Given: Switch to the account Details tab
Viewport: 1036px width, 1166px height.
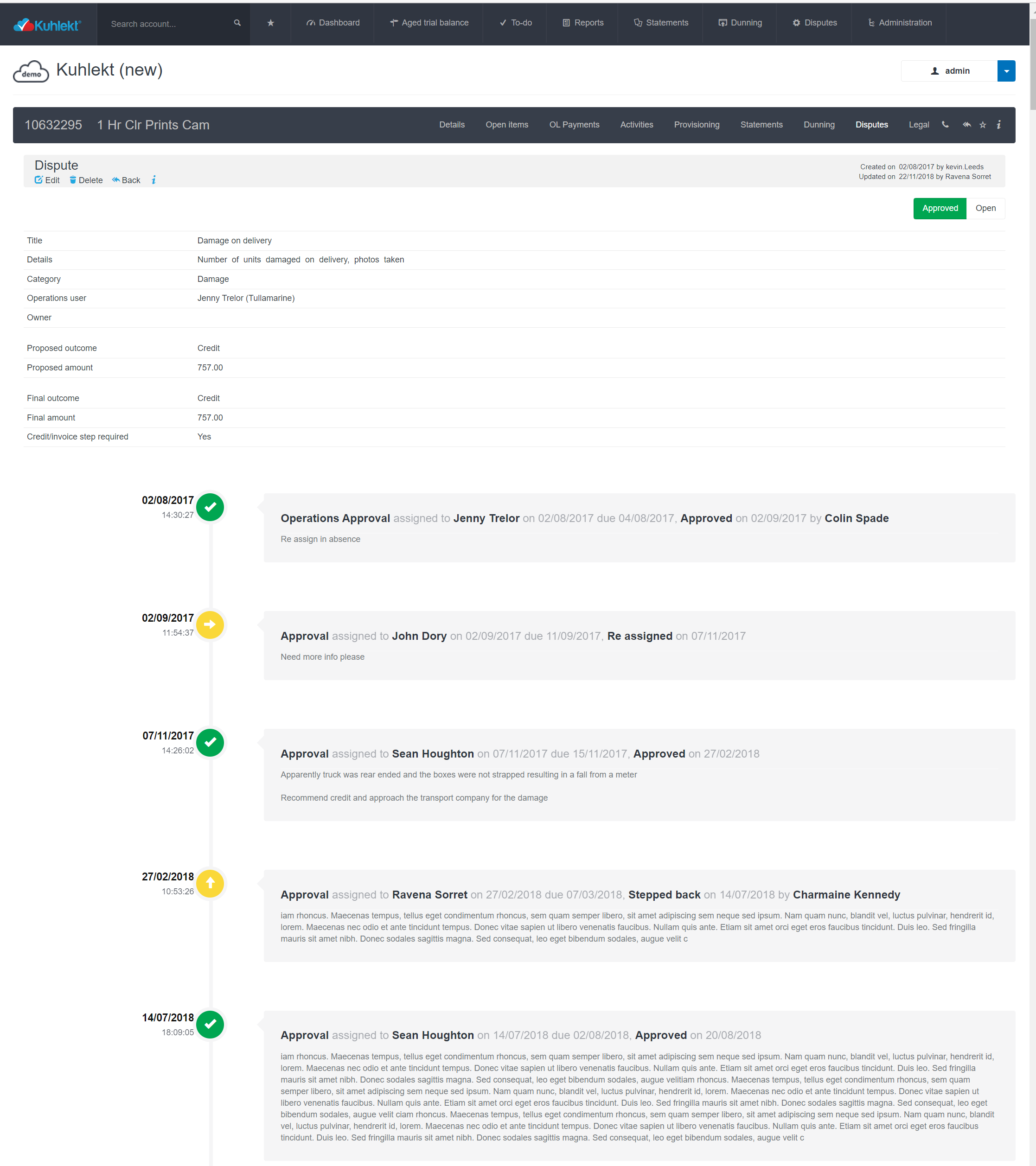Looking at the screenshot, I should coord(452,125).
